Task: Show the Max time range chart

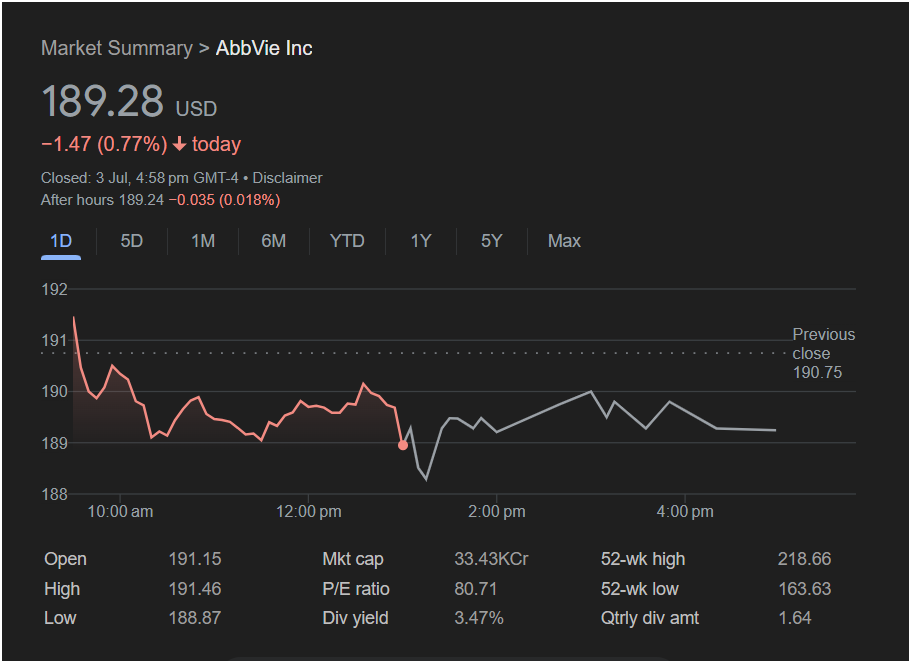Action: (x=564, y=241)
